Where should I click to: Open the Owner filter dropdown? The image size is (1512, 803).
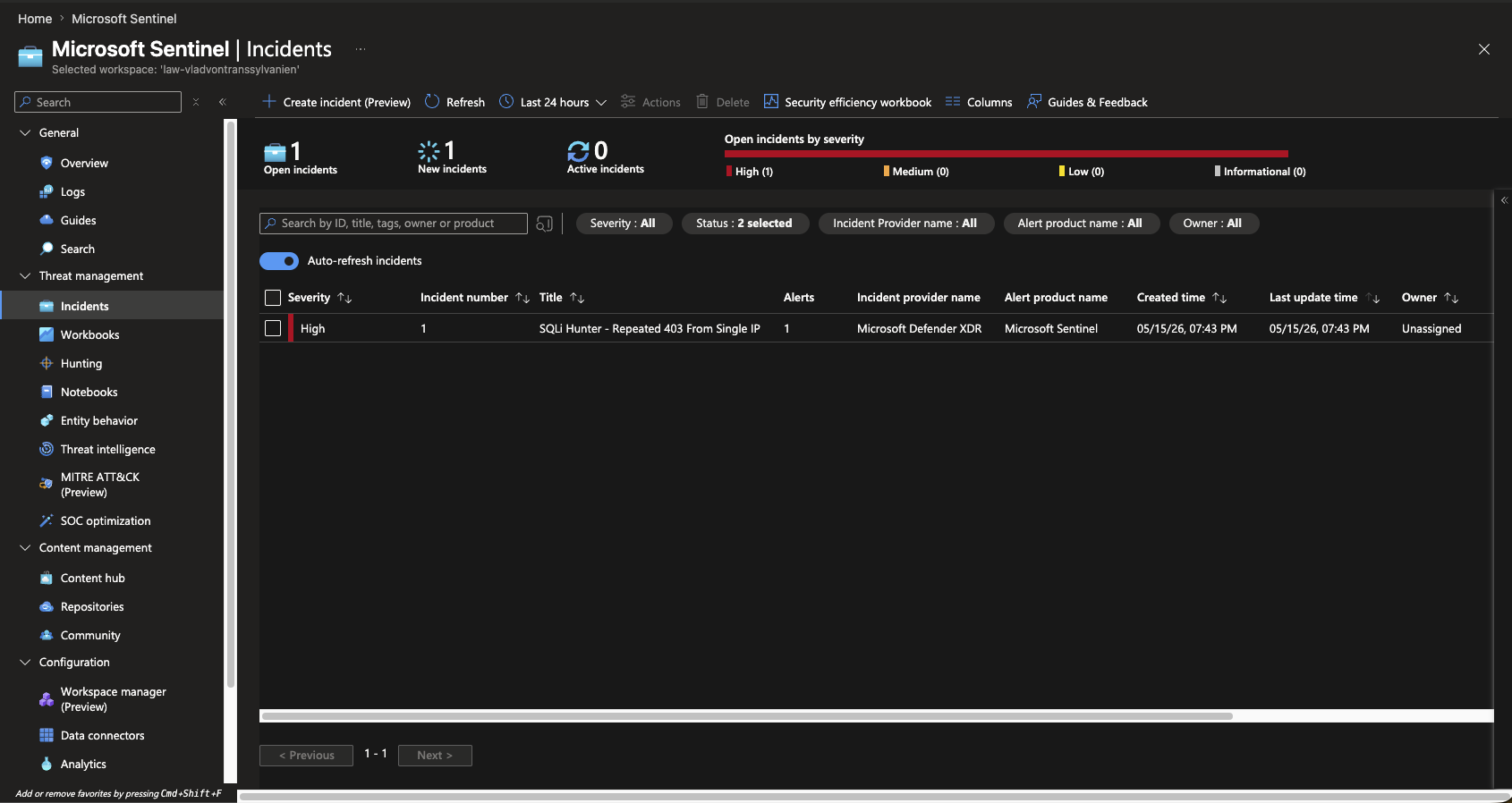click(1212, 224)
